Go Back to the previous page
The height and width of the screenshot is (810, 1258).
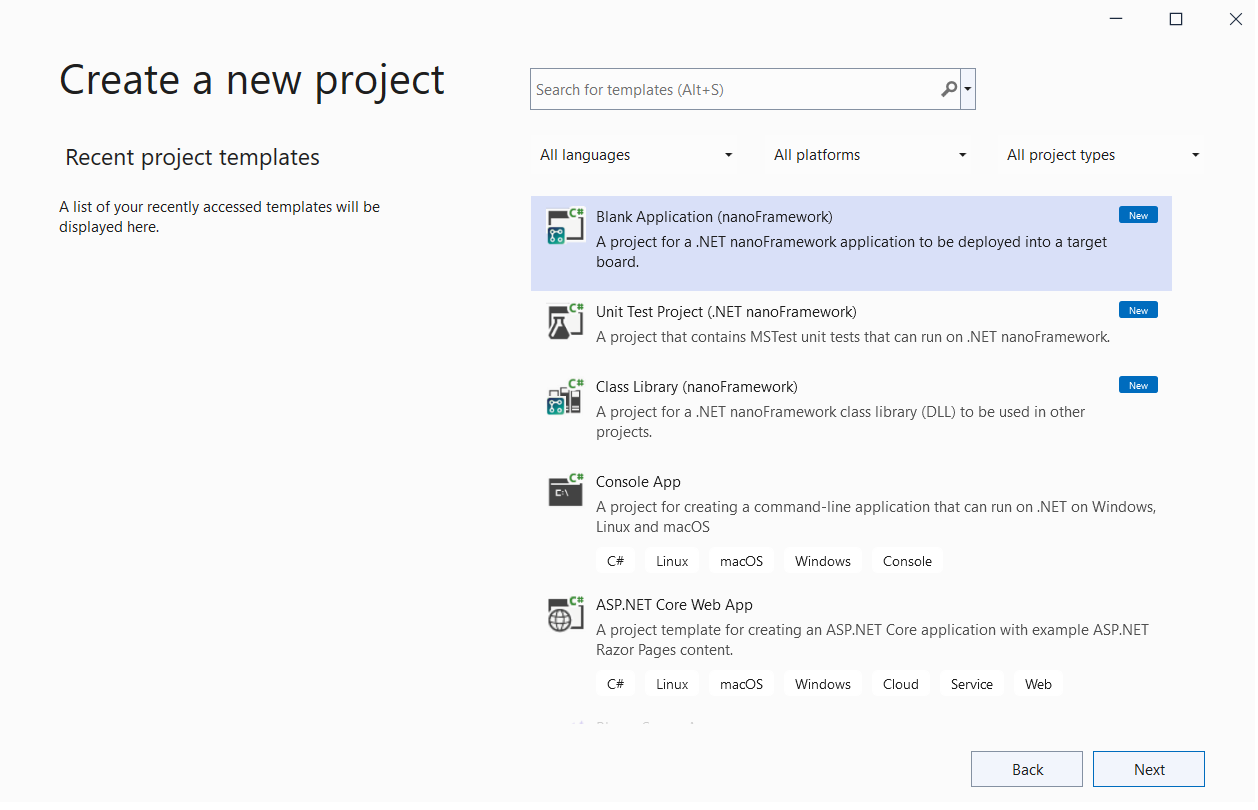[1027, 770]
